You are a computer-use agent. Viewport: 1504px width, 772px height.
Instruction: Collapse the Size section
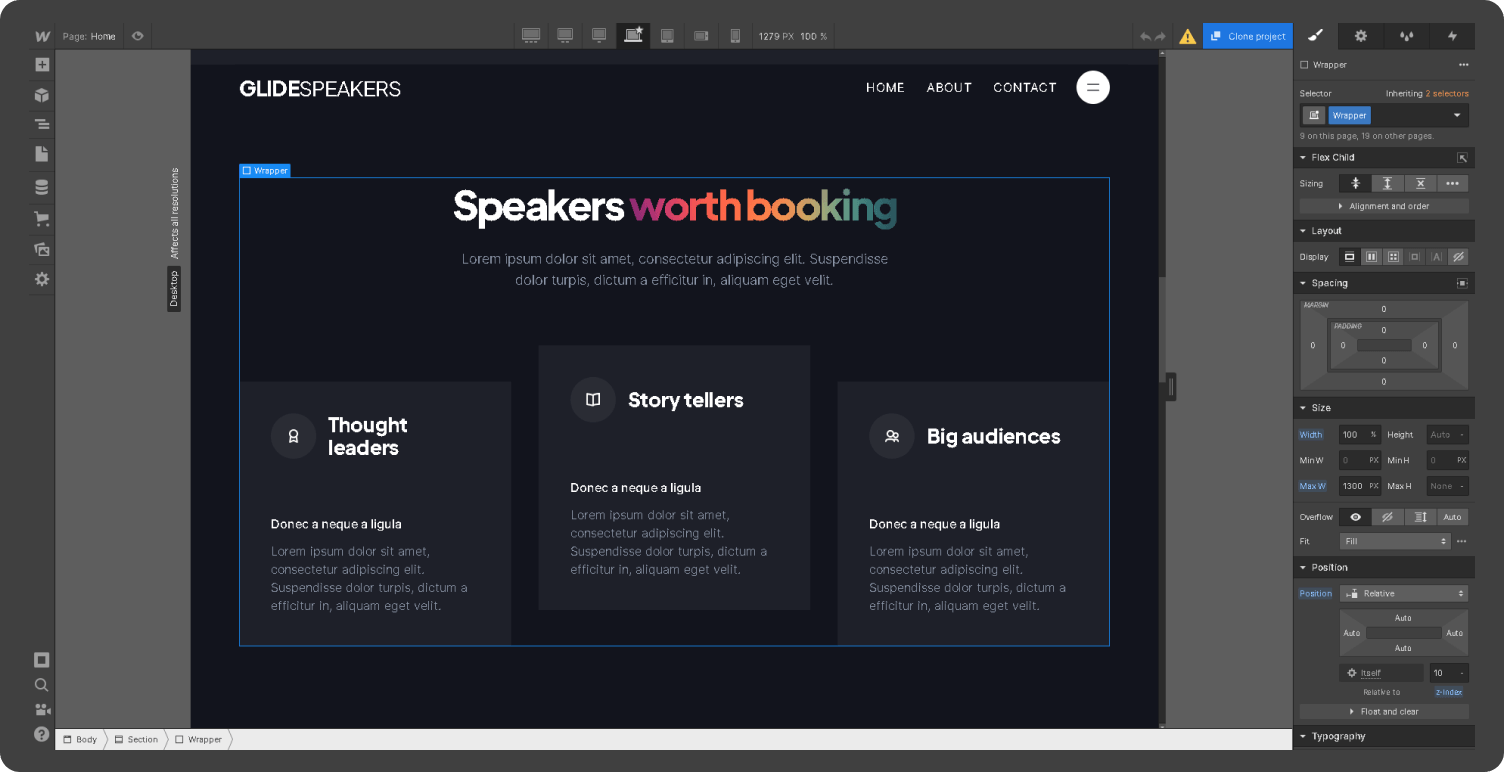pyautogui.click(x=1304, y=408)
